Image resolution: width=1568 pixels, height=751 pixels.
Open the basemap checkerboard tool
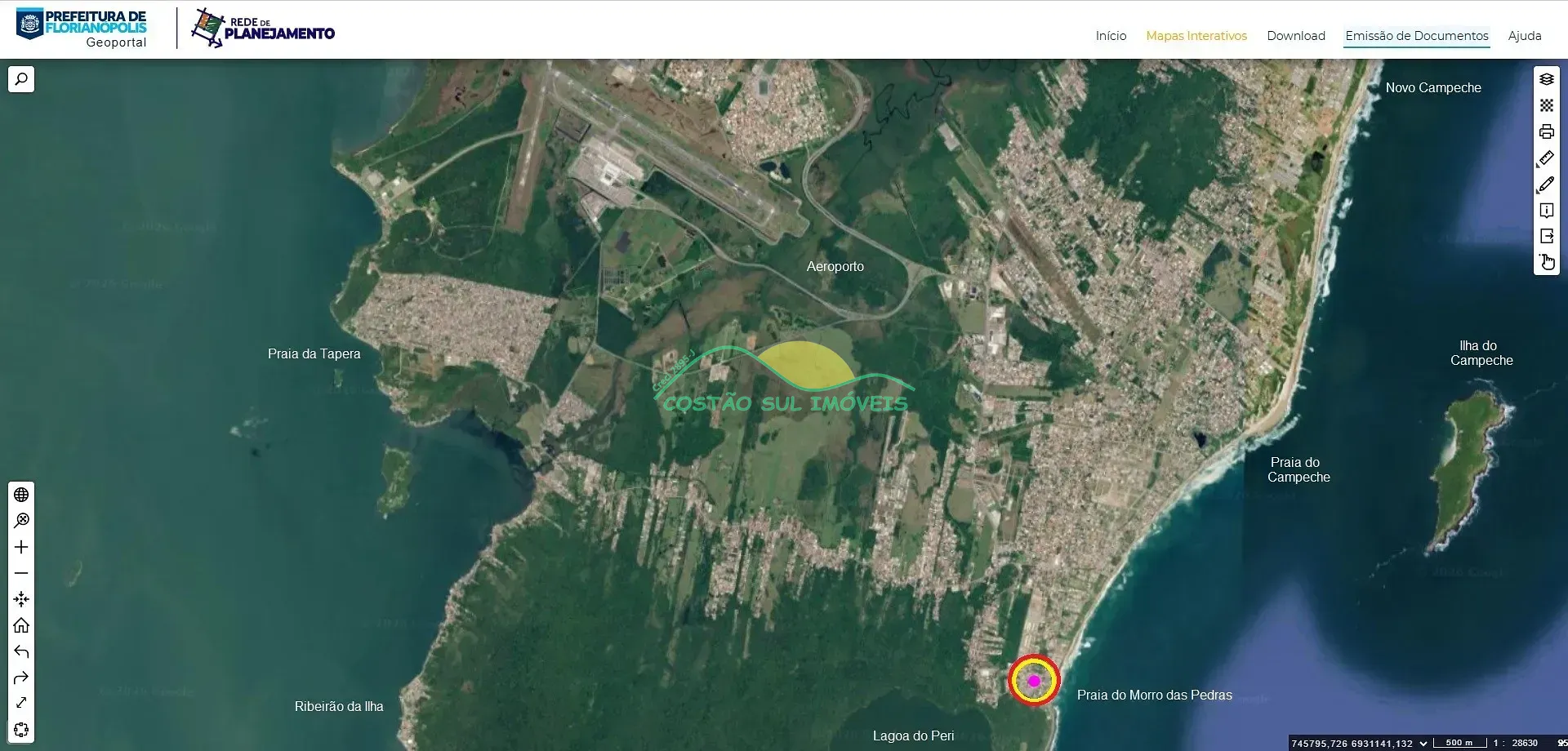pyautogui.click(x=1547, y=105)
